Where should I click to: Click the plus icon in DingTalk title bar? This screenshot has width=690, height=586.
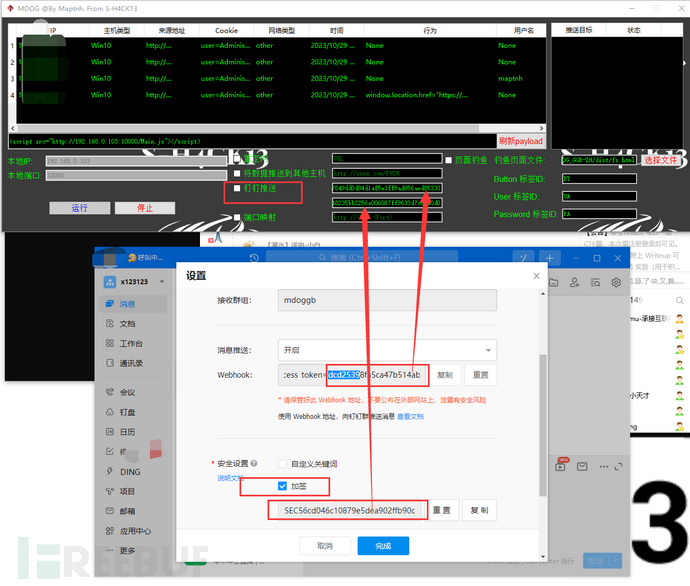pyautogui.click(x=550, y=258)
